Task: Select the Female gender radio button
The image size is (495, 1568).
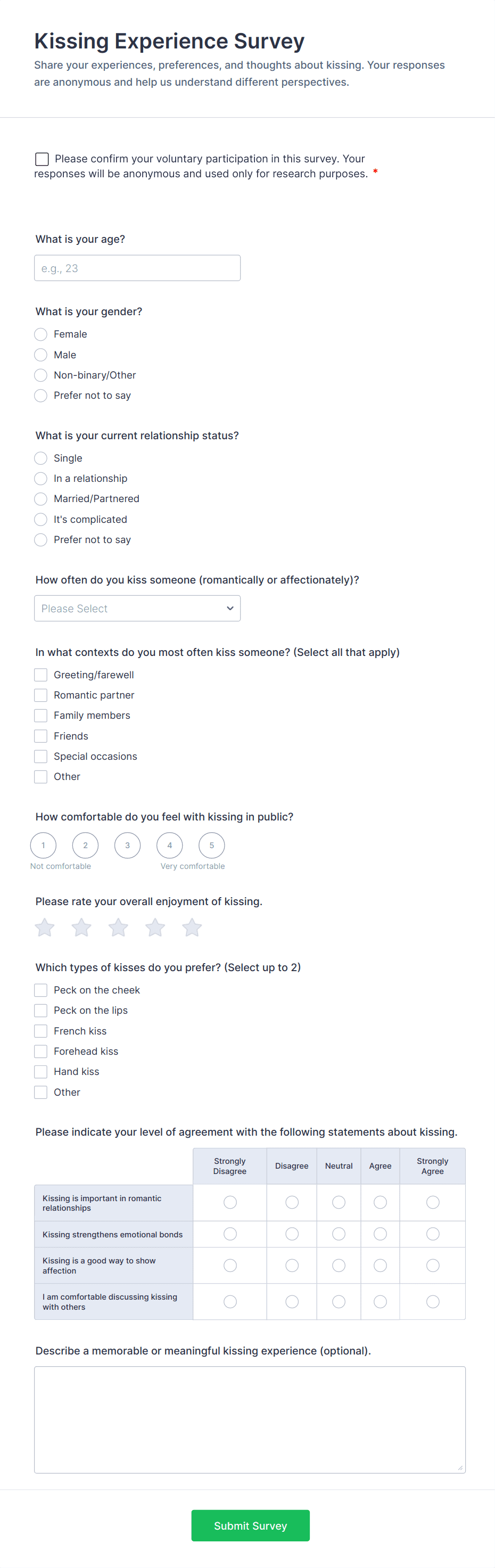Action: tap(41, 334)
